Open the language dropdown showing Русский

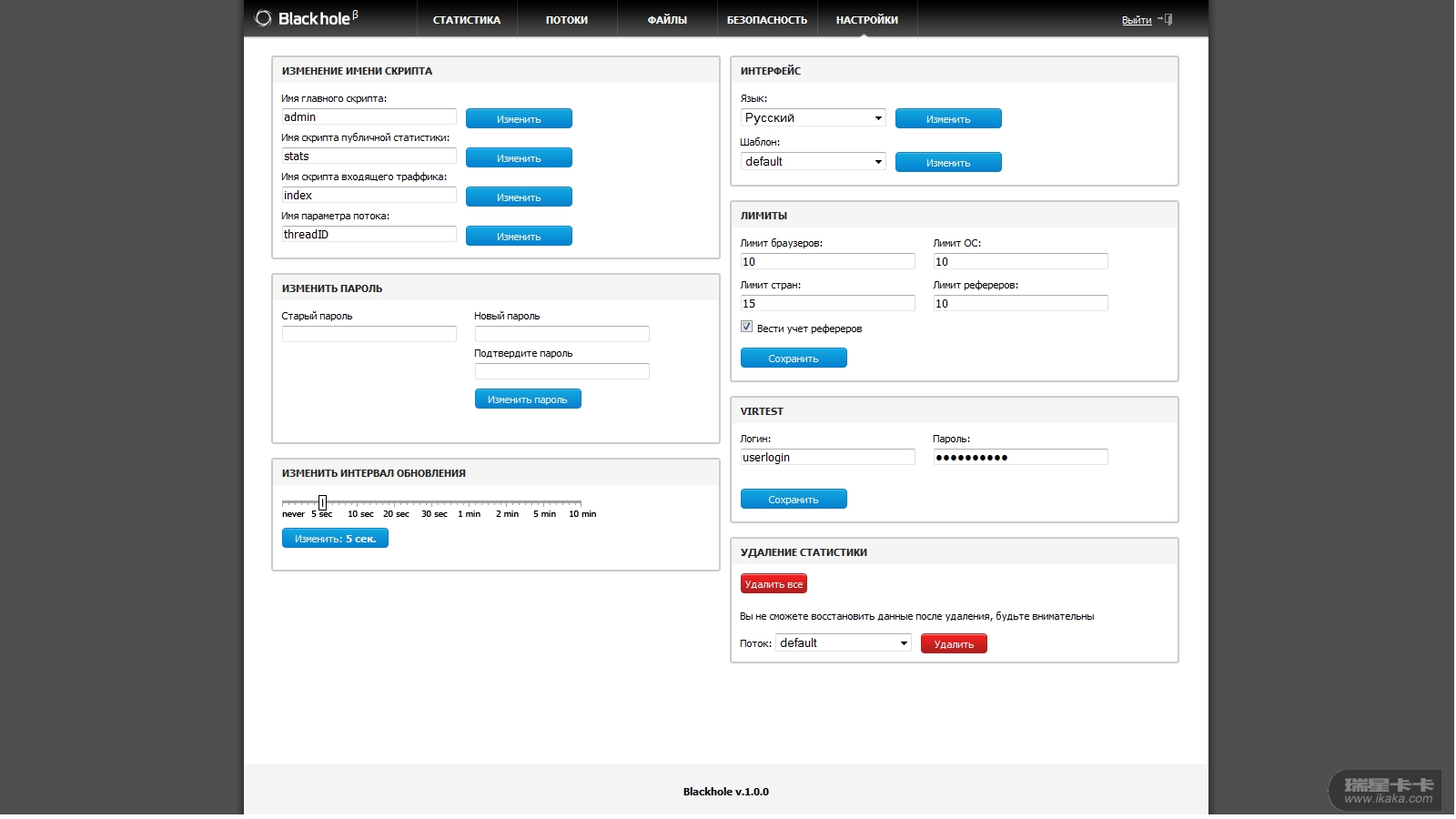(x=813, y=117)
